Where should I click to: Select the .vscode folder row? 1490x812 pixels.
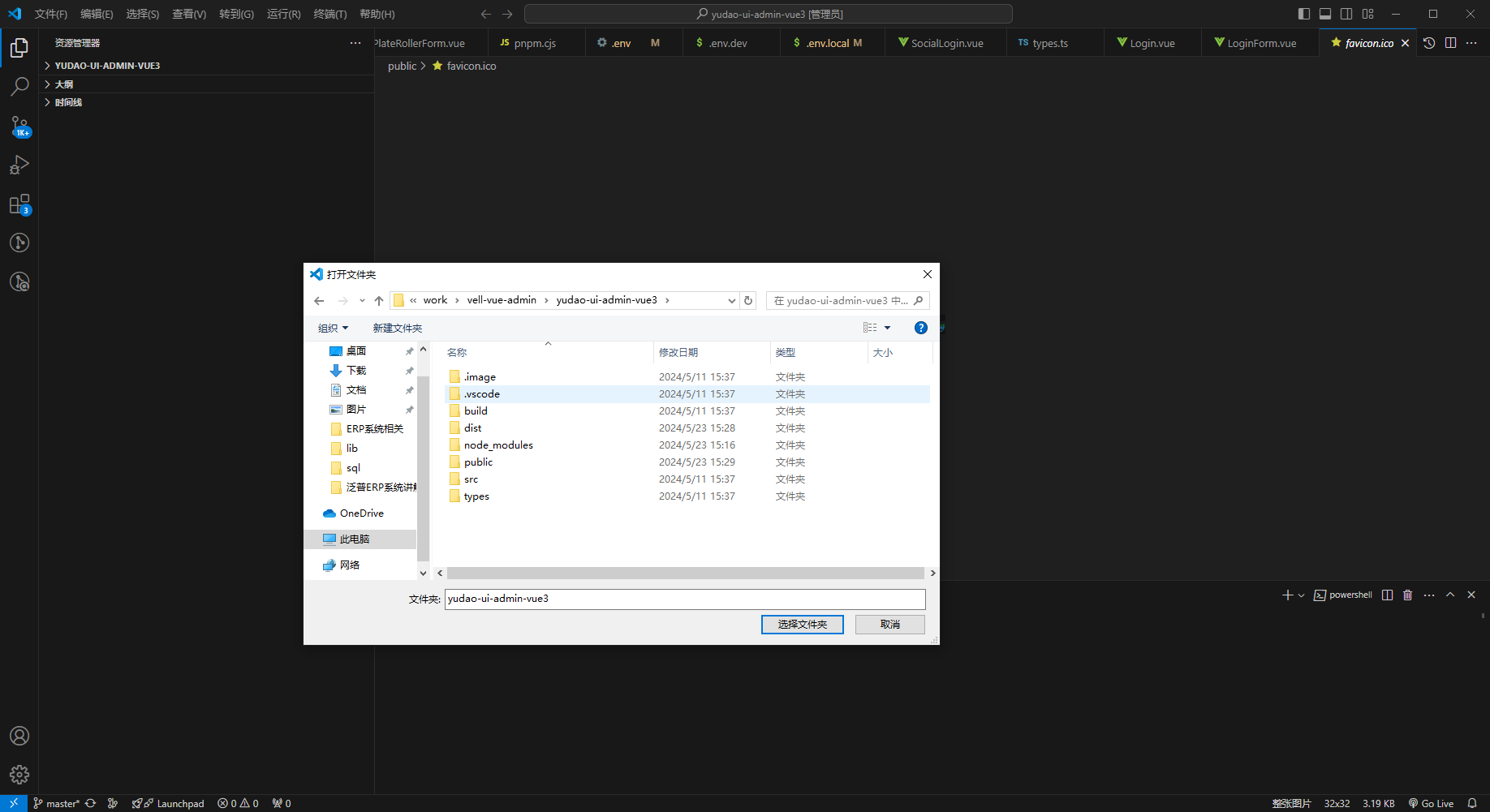point(687,394)
